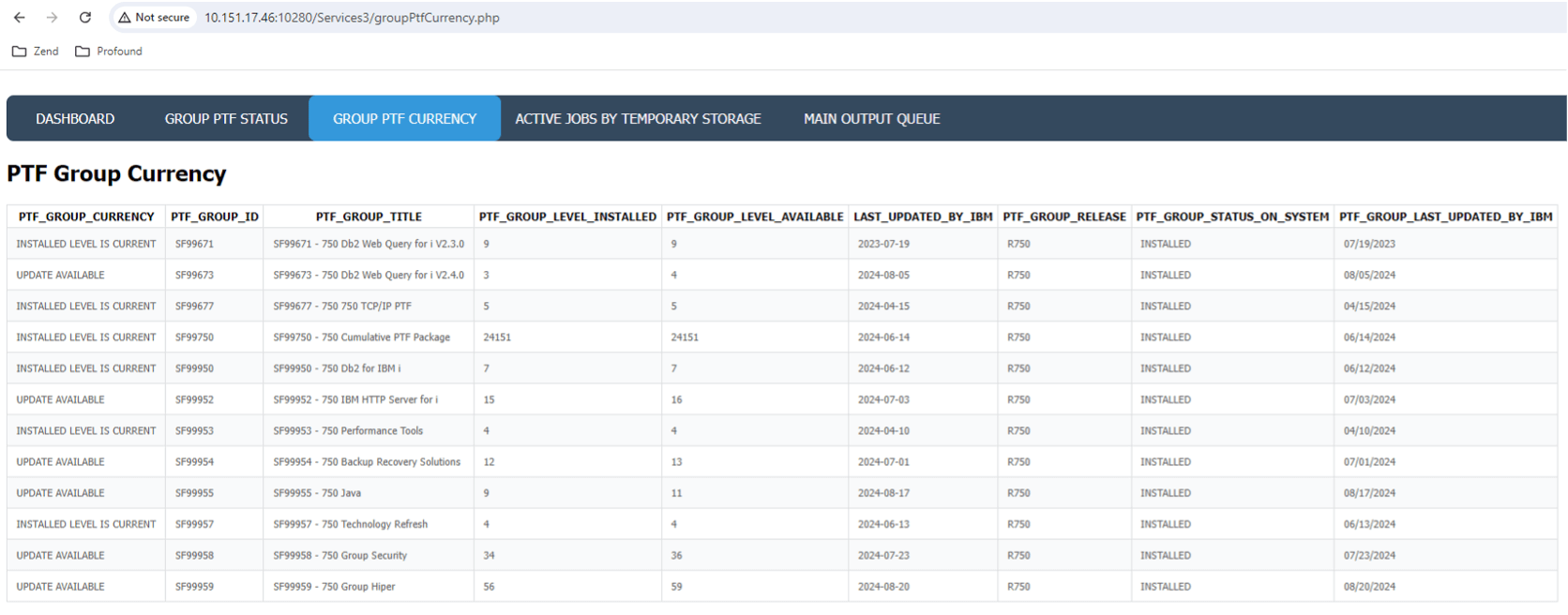1568x615 pixels.
Task: Select the SF99750 group ID cell
Action: 194,337
